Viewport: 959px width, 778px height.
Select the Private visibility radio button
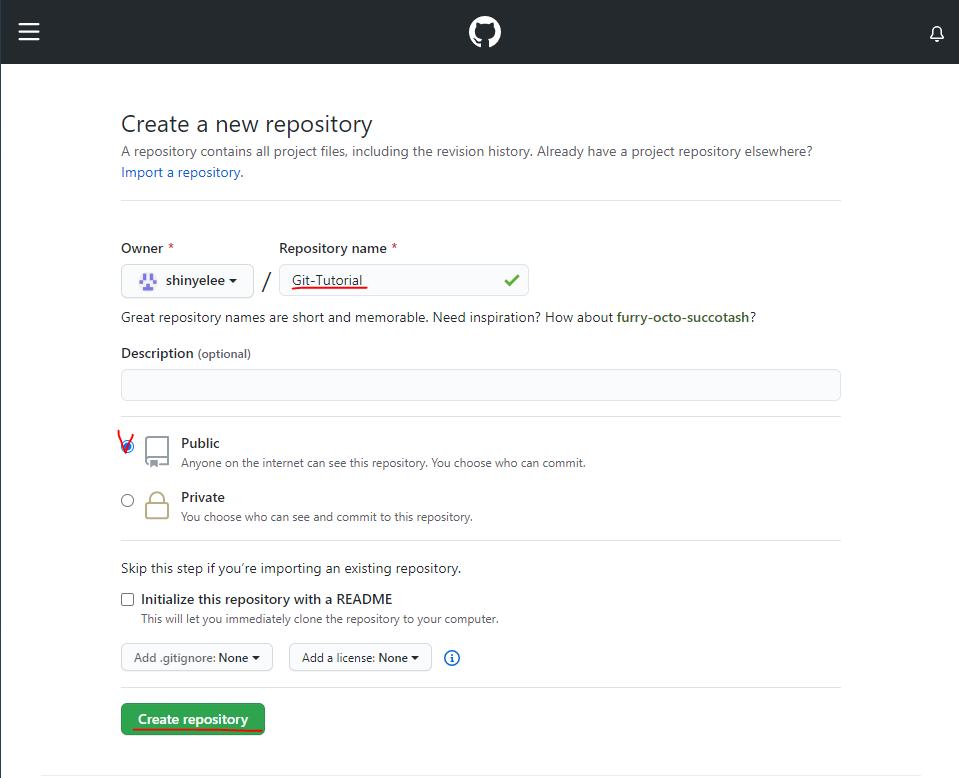127,500
